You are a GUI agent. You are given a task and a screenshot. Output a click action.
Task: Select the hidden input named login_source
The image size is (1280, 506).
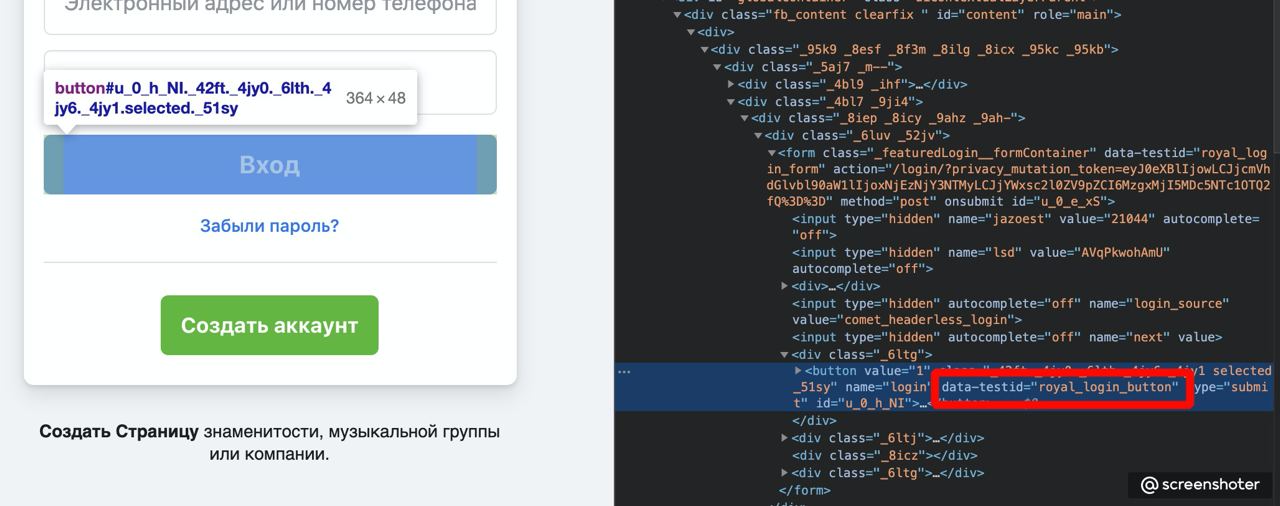pyautogui.click(x=1011, y=311)
